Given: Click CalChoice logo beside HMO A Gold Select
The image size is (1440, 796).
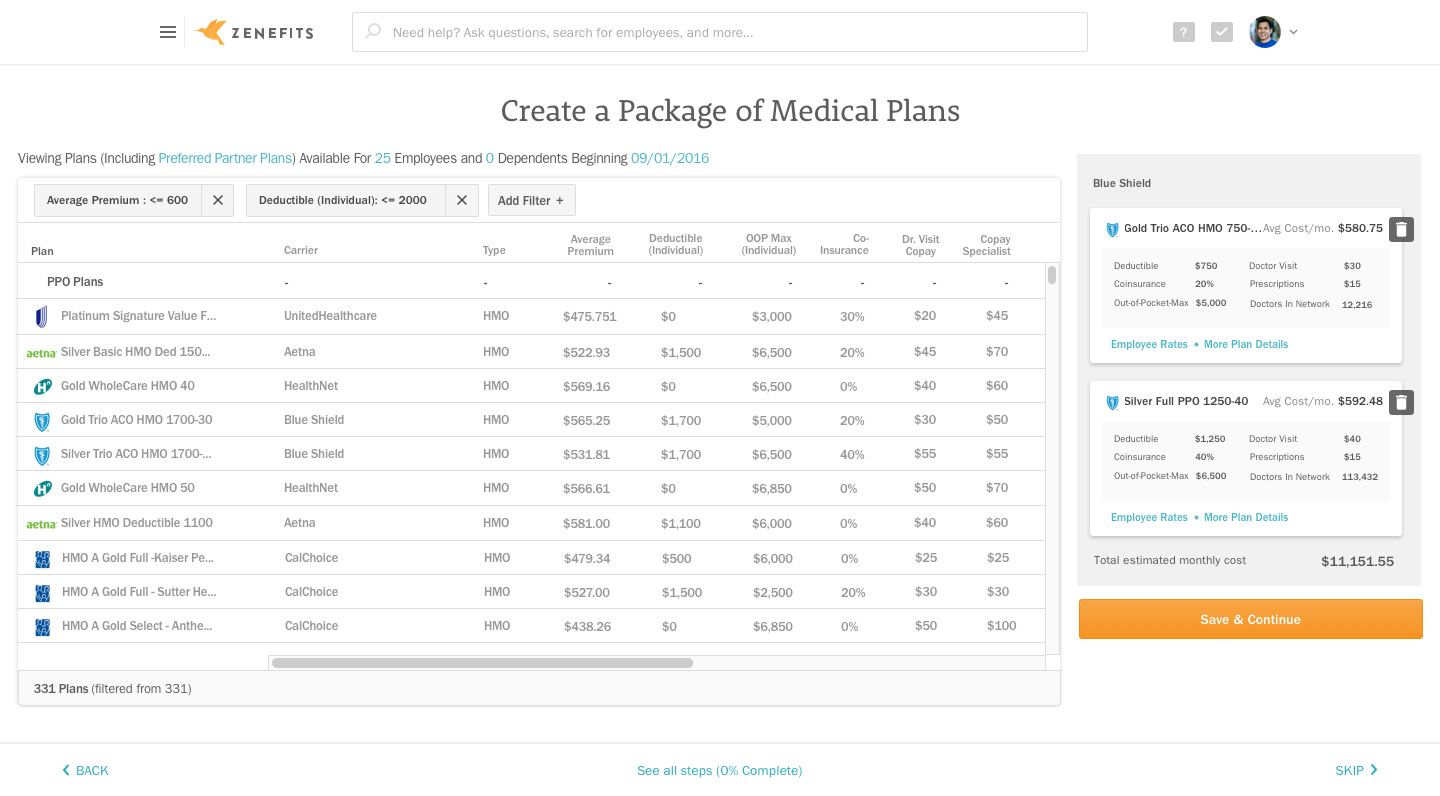Looking at the screenshot, I should point(43,627).
